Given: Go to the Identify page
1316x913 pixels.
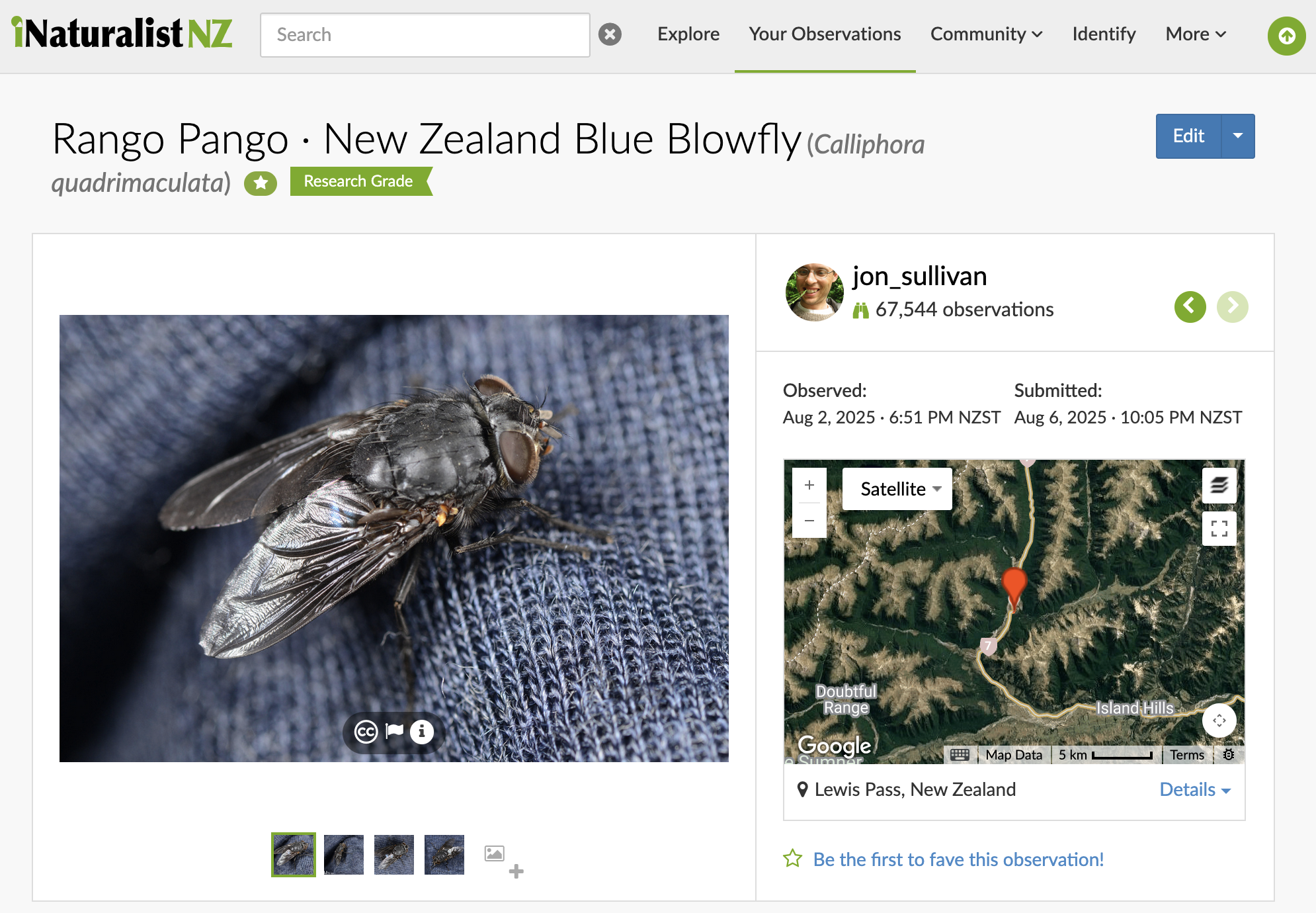Looking at the screenshot, I should [1104, 34].
